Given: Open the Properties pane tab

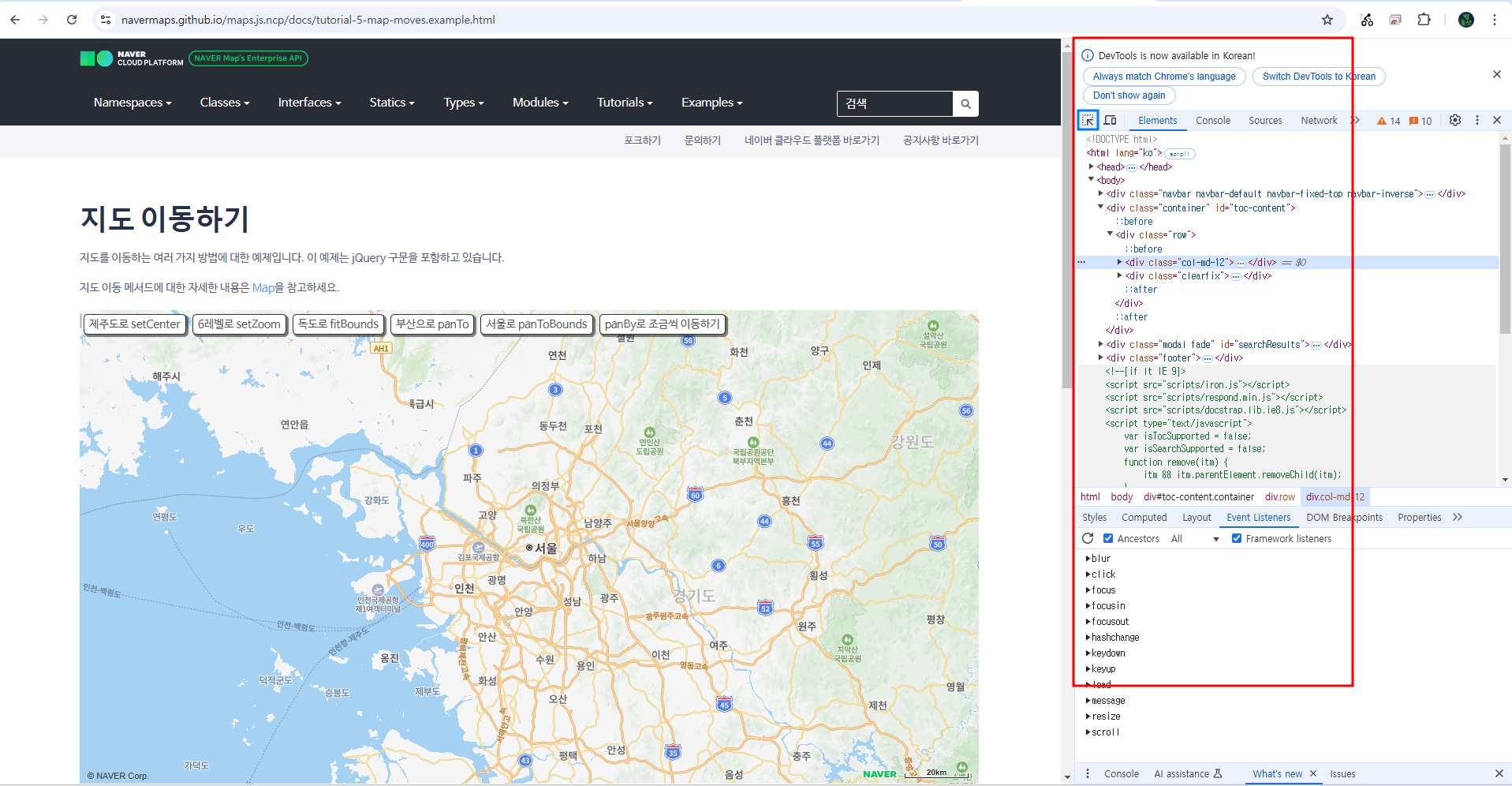Looking at the screenshot, I should tap(1419, 518).
